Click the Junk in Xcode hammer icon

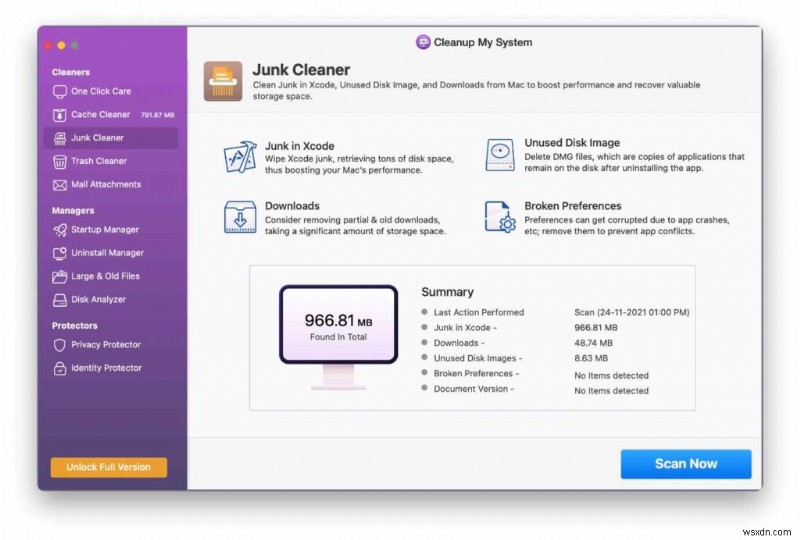coord(240,157)
